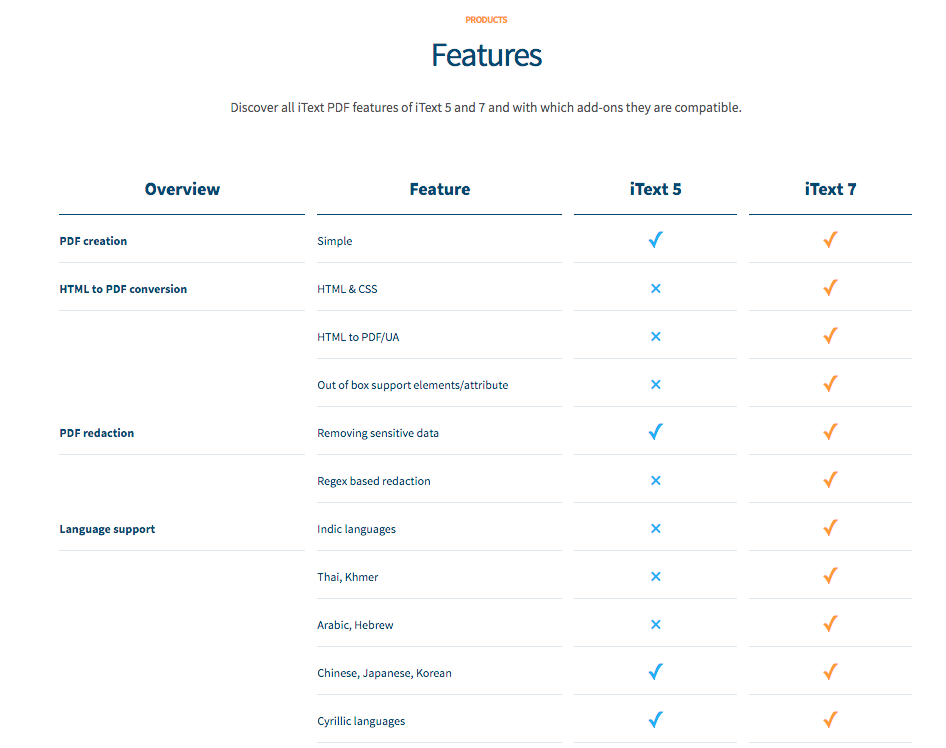Click iText 5 cross for Arabic, Hebrew
This screenshot has width=946, height=748.
pos(656,624)
